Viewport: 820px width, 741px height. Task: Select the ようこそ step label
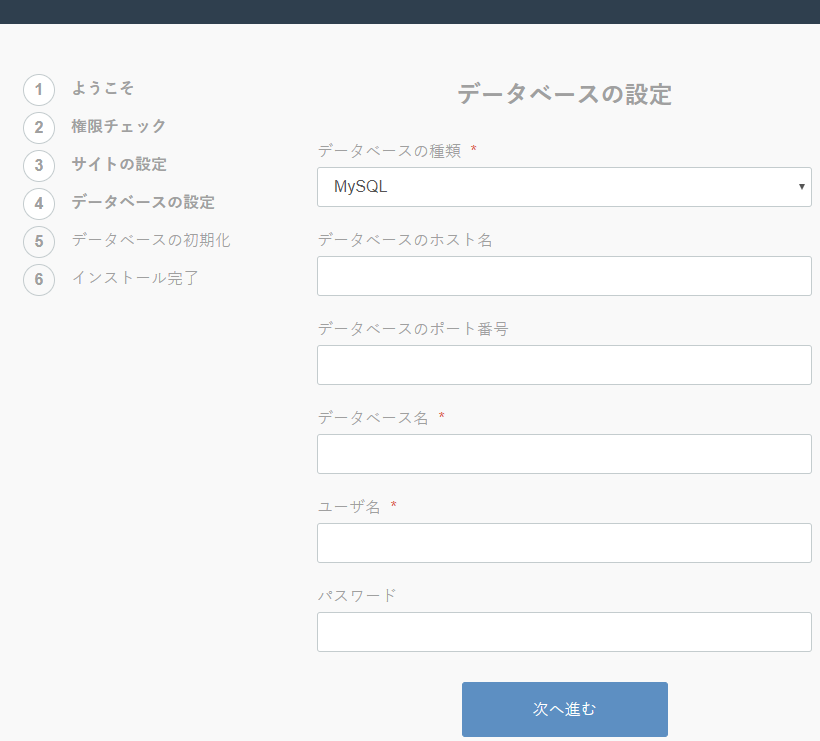pos(102,88)
